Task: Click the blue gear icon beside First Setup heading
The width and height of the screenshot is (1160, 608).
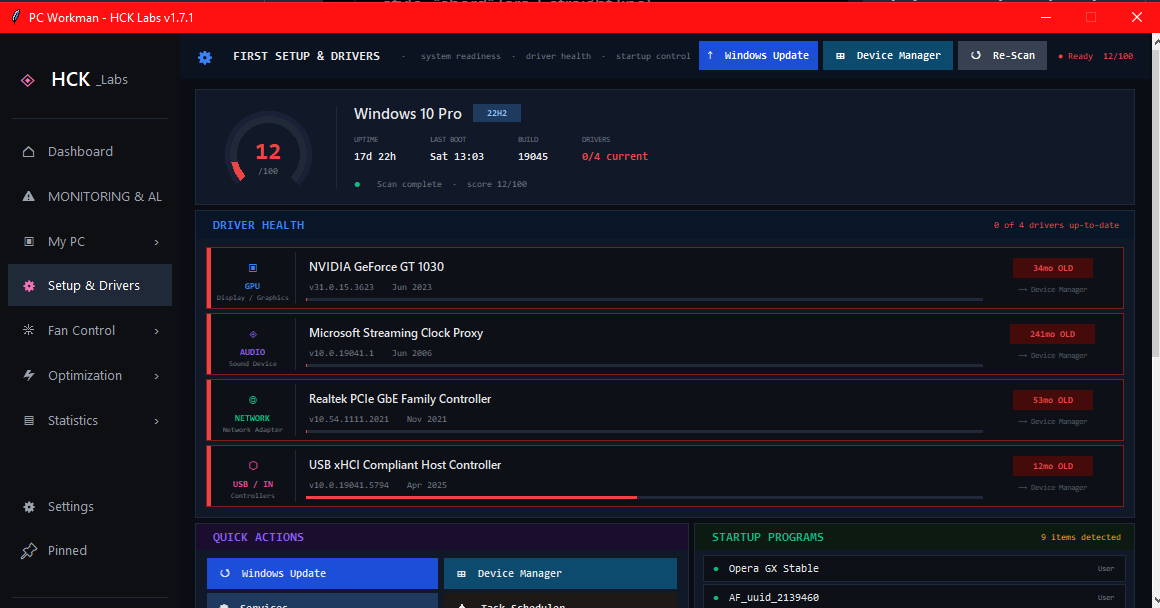Action: pyautogui.click(x=205, y=57)
